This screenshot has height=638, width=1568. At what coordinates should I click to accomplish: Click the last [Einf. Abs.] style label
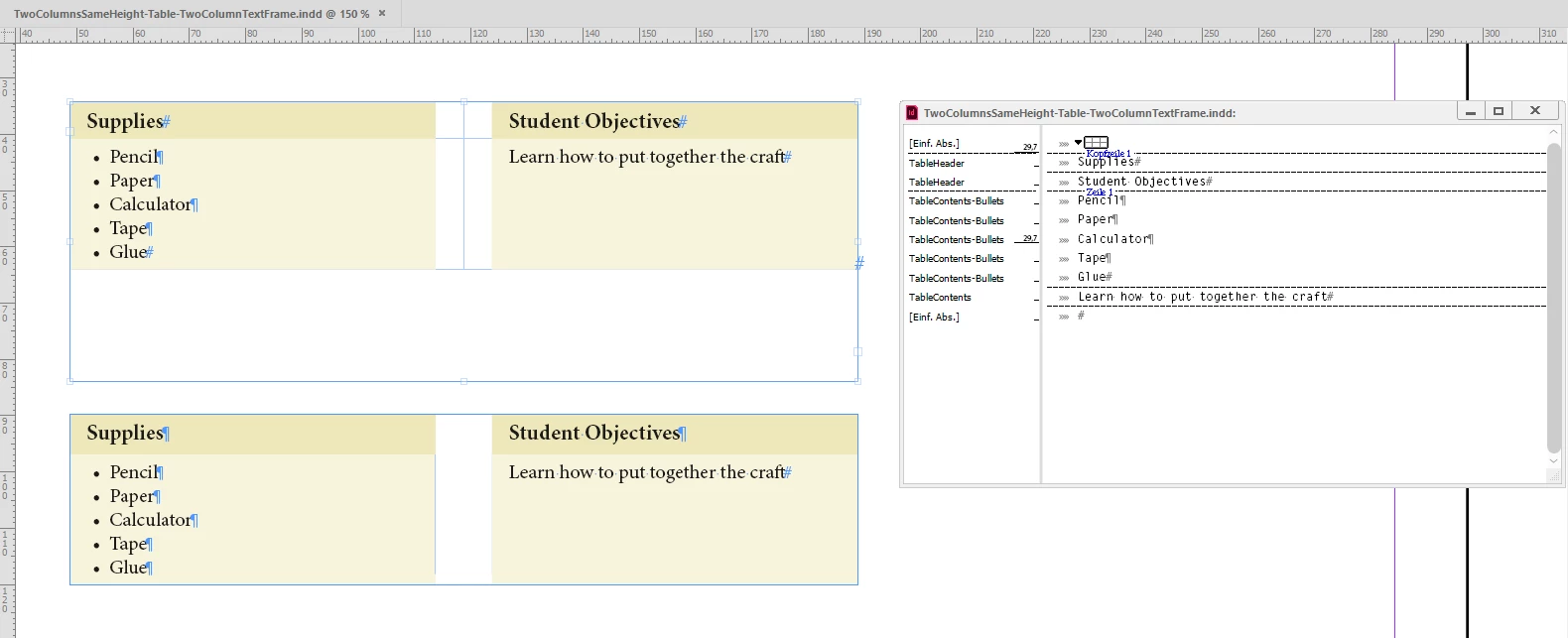click(x=934, y=318)
